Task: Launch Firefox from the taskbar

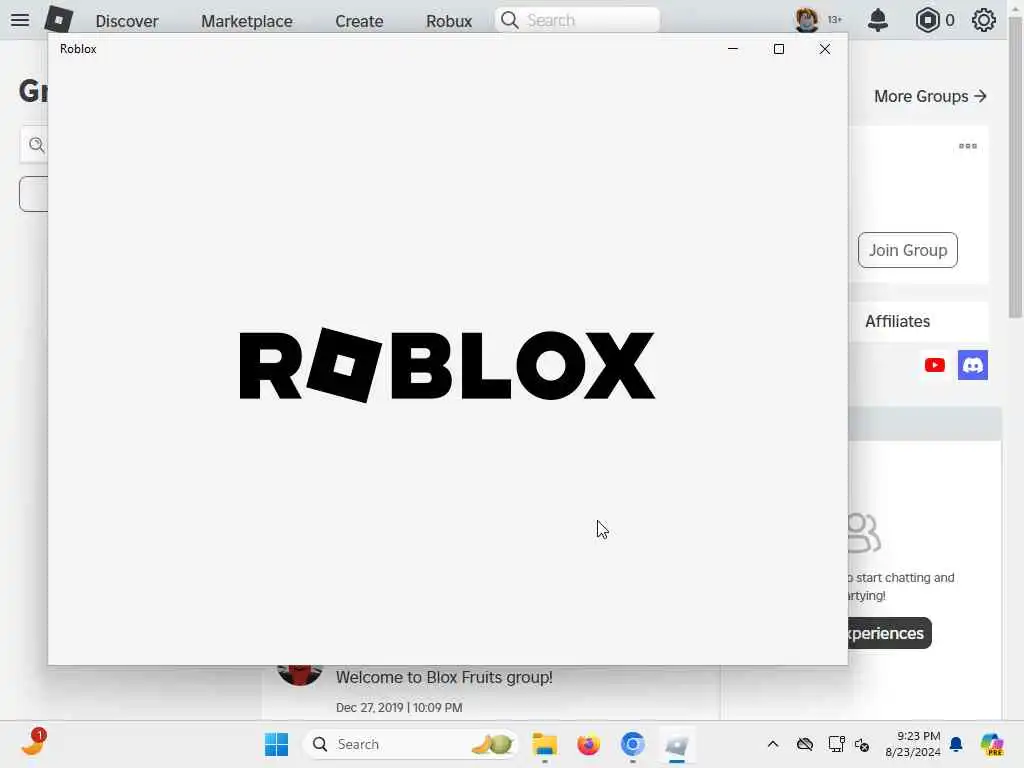Action: click(588, 744)
